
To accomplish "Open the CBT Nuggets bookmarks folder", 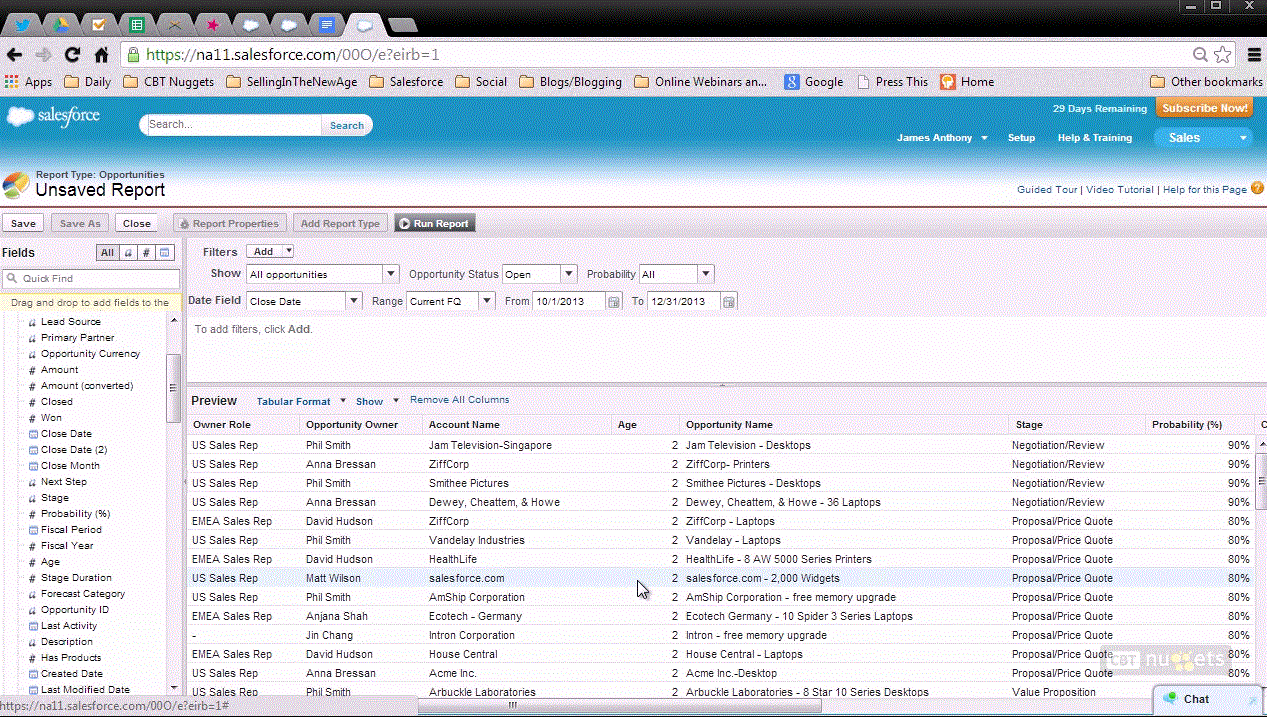I will (168, 82).
